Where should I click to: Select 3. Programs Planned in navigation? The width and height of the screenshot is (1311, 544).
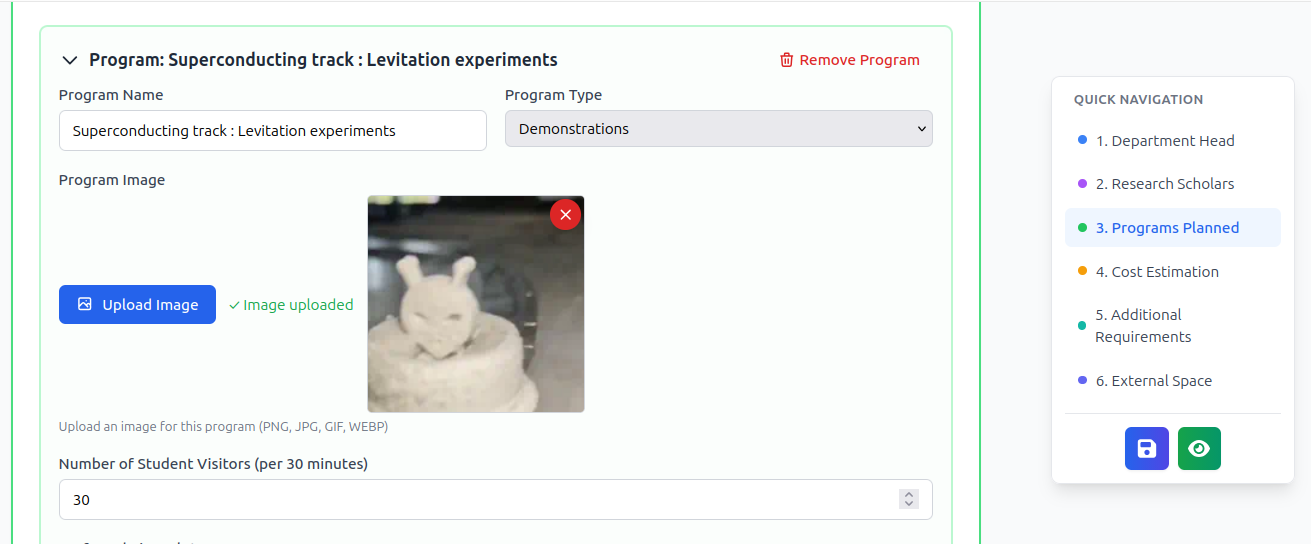(x=1166, y=228)
